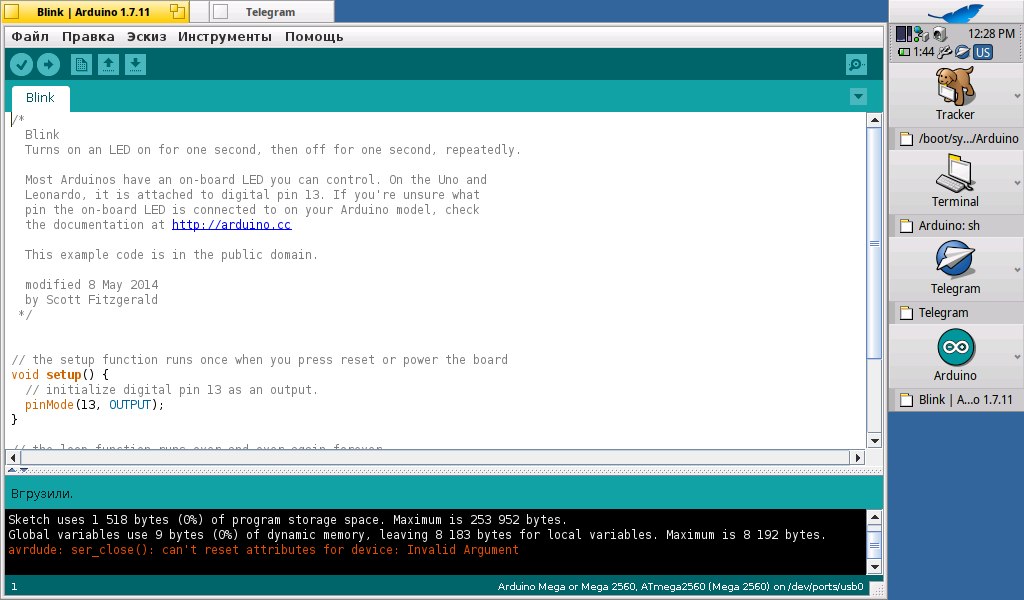
Task: Click the editor's scroll-up arrow
Action: coord(874,120)
